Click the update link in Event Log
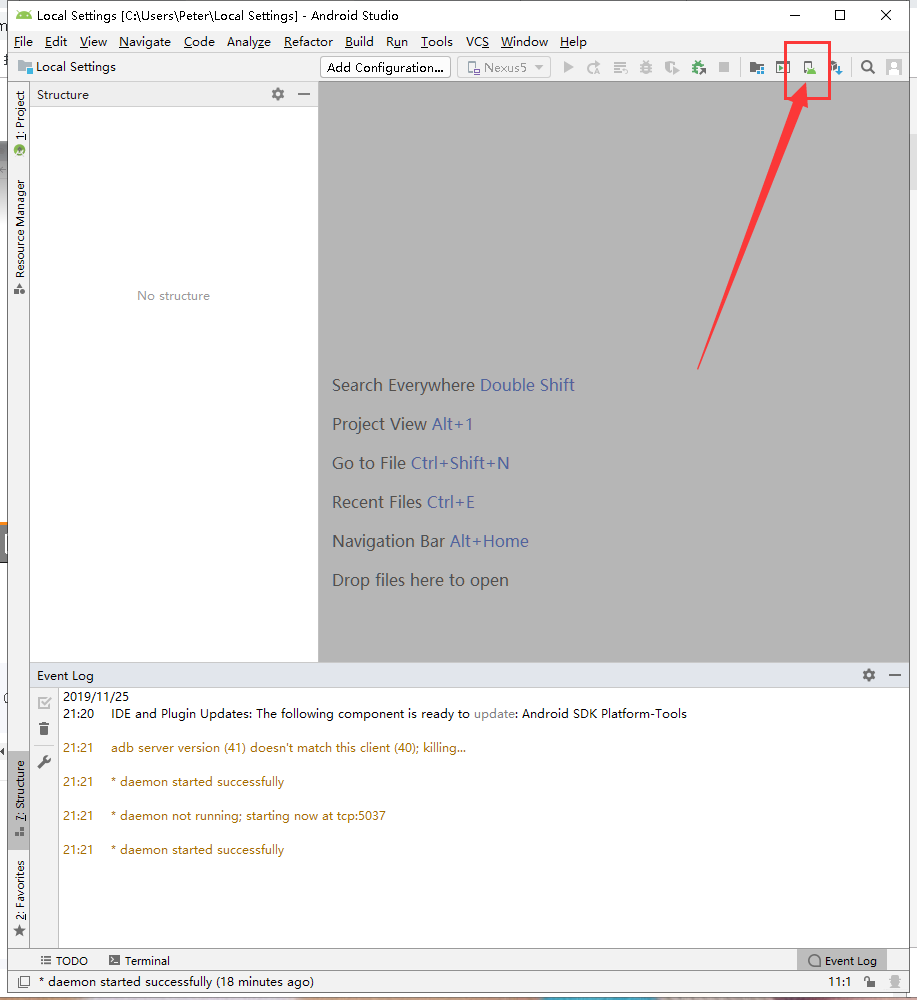The height and width of the screenshot is (1000, 917). coord(495,714)
